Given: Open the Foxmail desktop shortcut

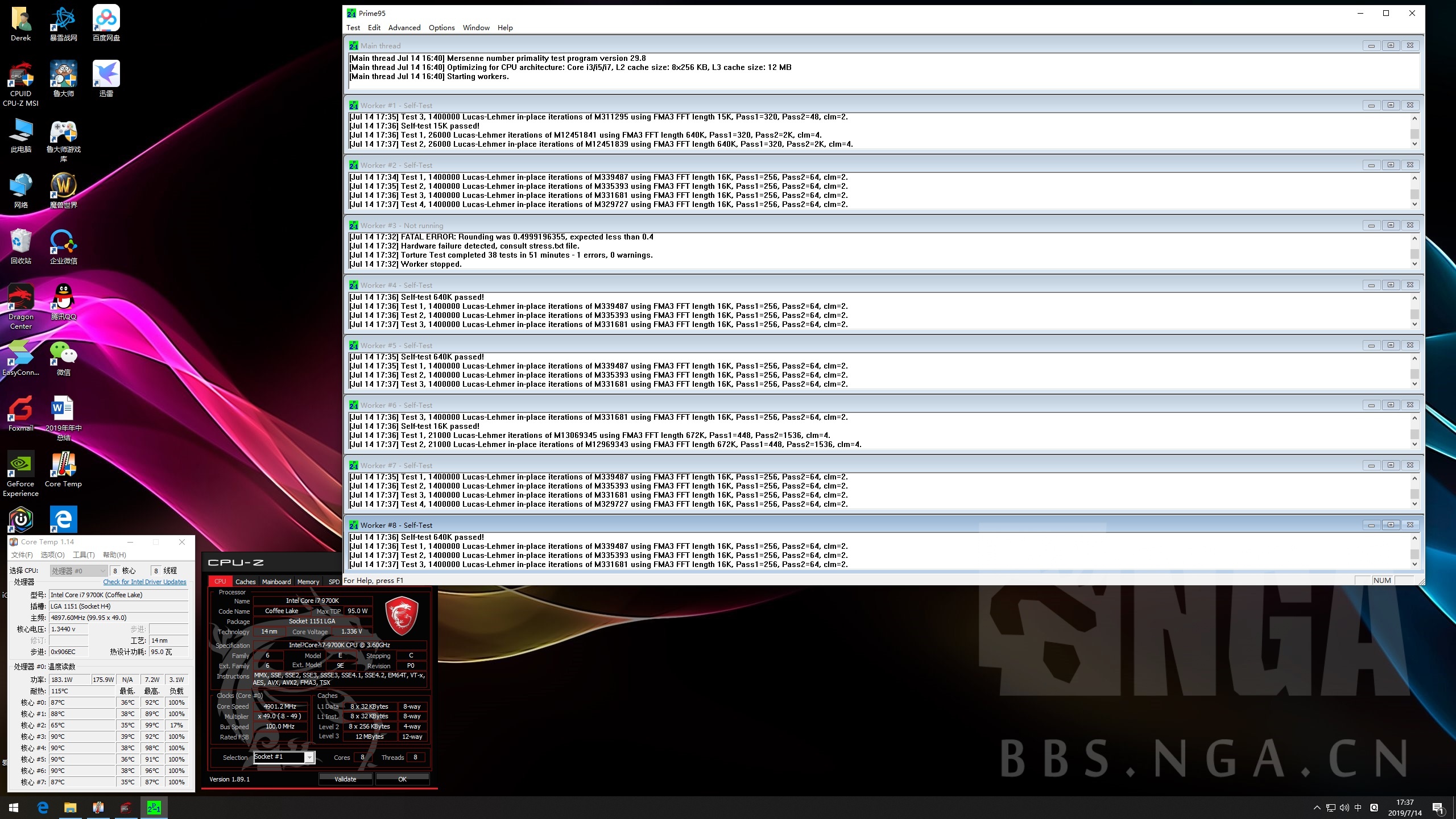Looking at the screenshot, I should click(x=20, y=409).
